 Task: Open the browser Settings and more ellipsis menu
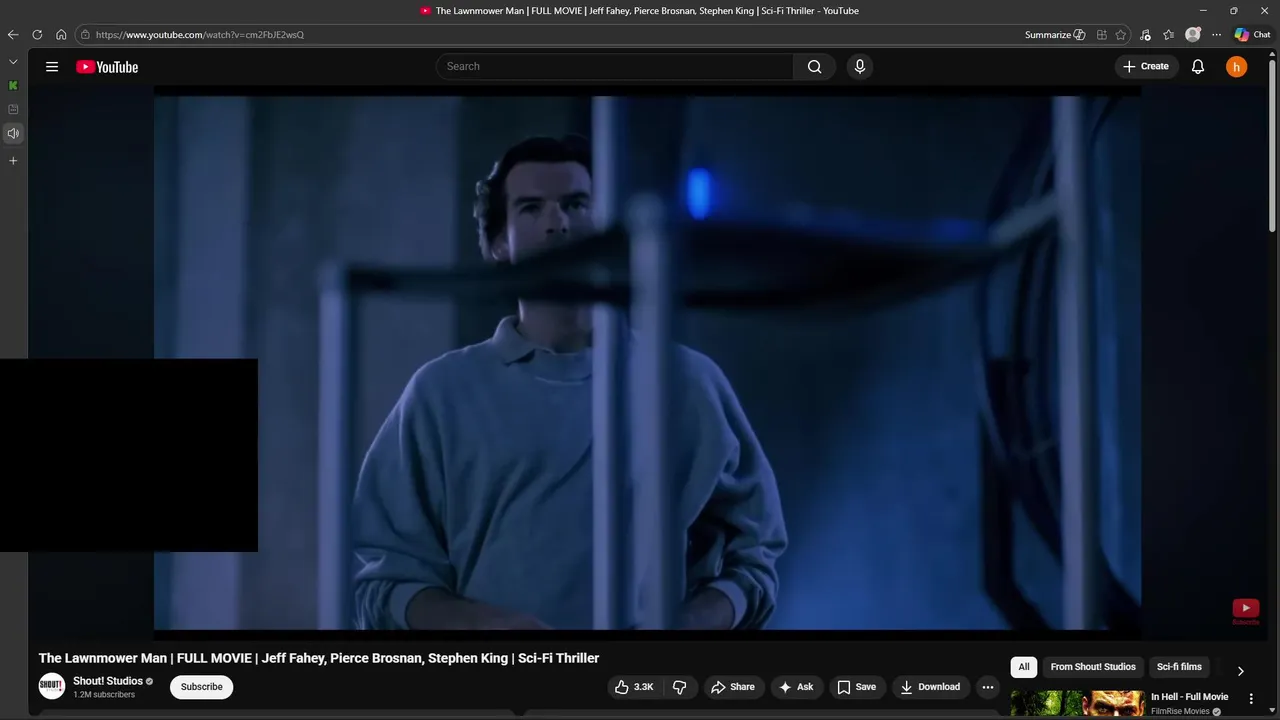click(x=1217, y=34)
